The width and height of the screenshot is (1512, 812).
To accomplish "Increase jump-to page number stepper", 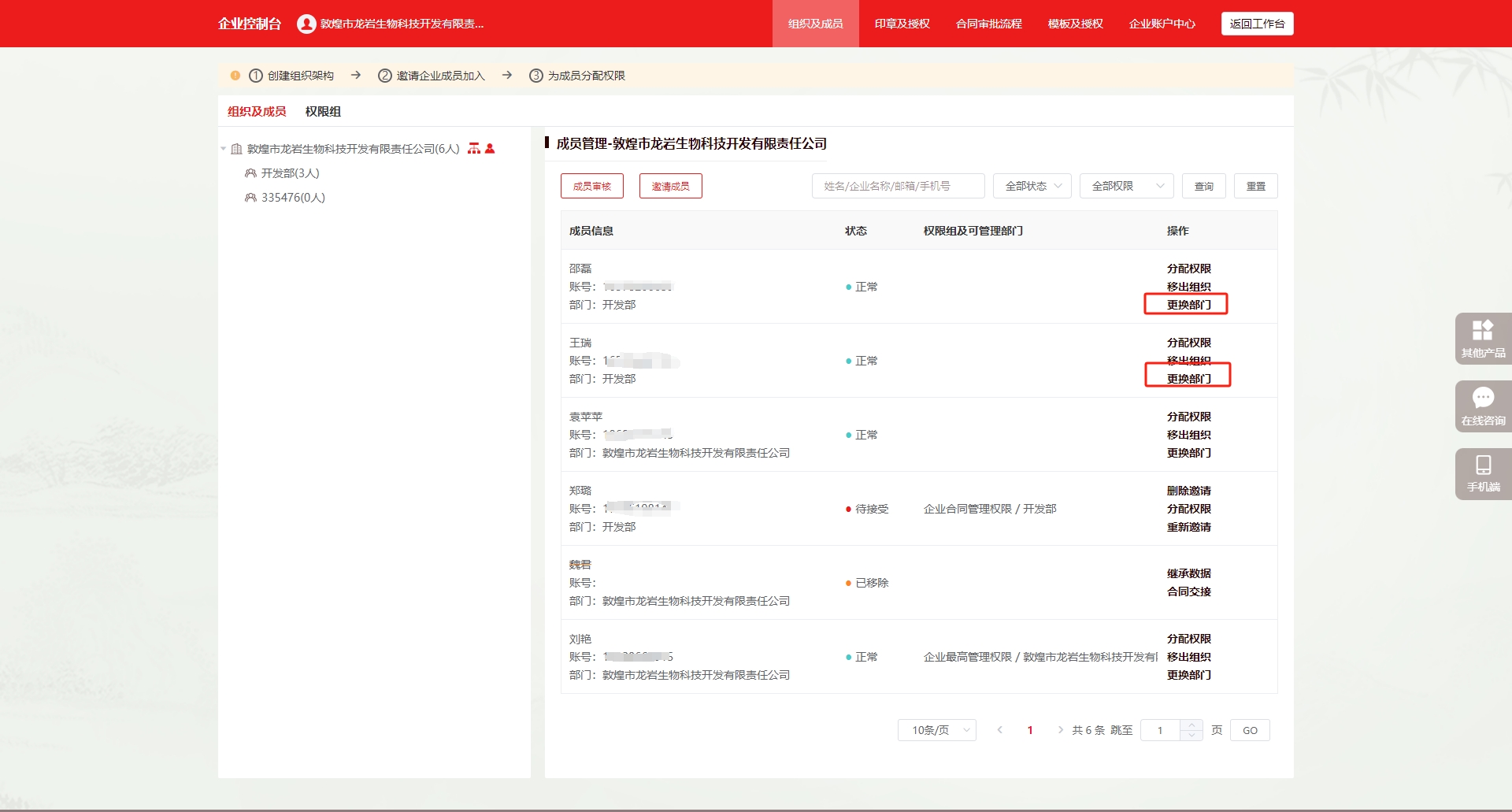I will pyautogui.click(x=1191, y=725).
